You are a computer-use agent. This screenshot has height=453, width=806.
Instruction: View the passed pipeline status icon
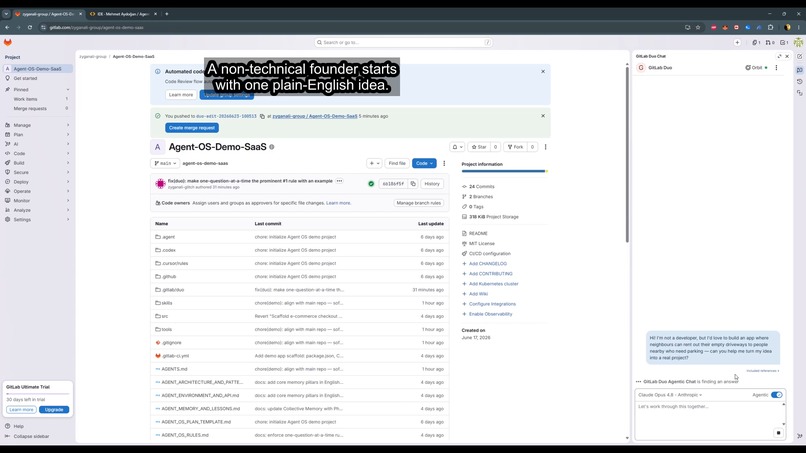point(371,184)
